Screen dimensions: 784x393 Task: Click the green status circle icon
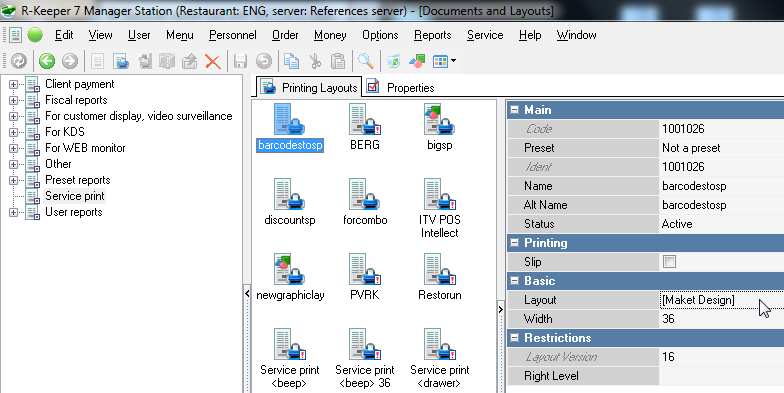35,35
